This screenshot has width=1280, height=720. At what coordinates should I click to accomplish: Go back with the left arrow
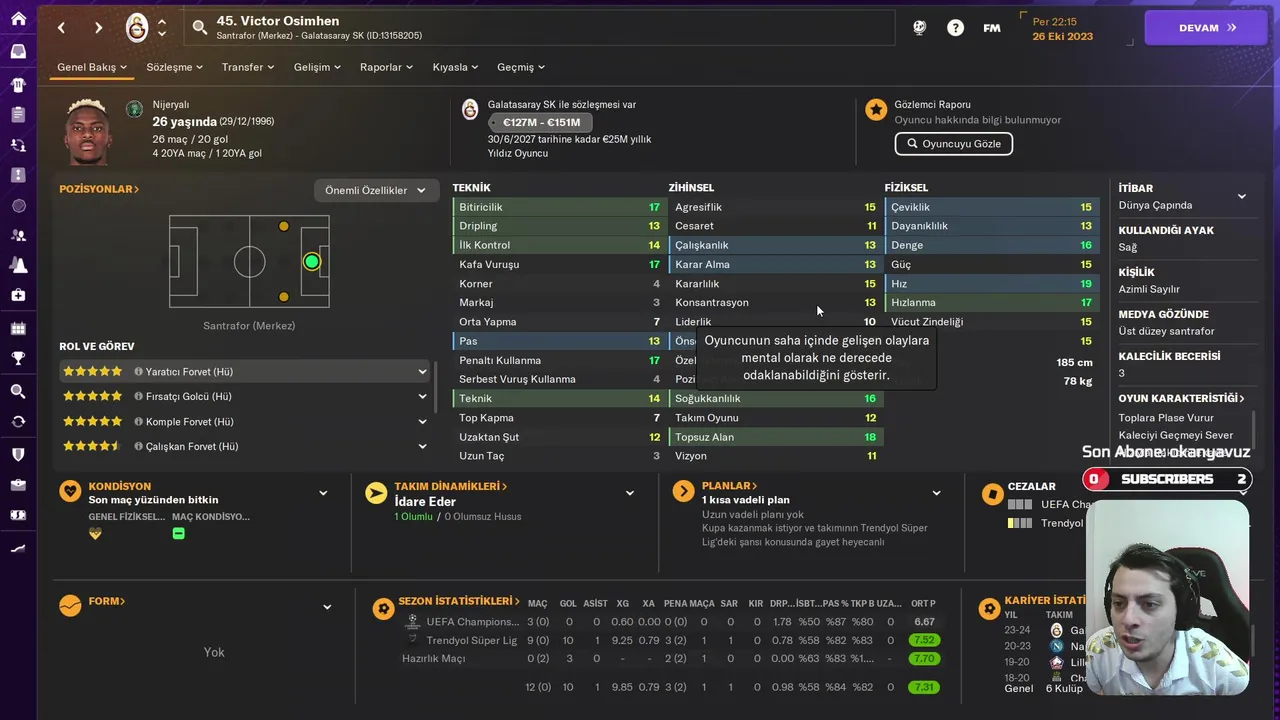pos(61,28)
